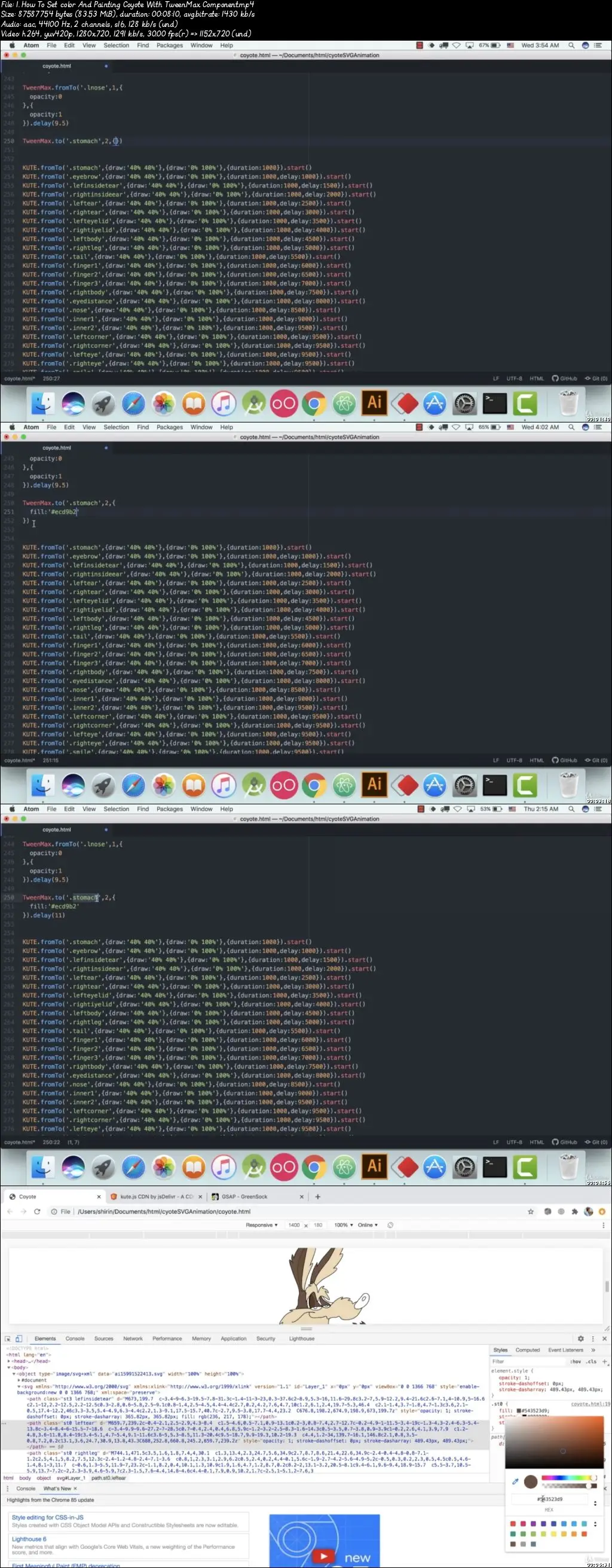Click the rotate icon in device toolbar

tap(390, 1226)
